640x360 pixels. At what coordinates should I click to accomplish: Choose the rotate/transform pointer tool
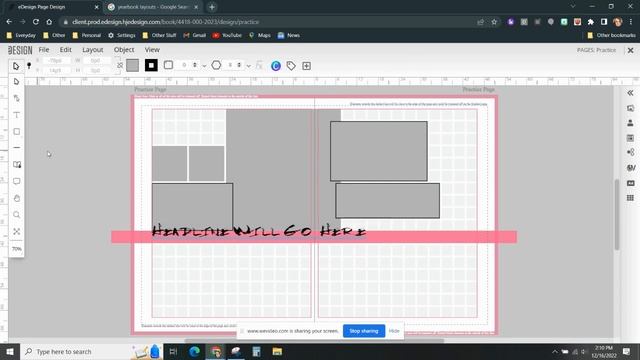(x=16, y=98)
